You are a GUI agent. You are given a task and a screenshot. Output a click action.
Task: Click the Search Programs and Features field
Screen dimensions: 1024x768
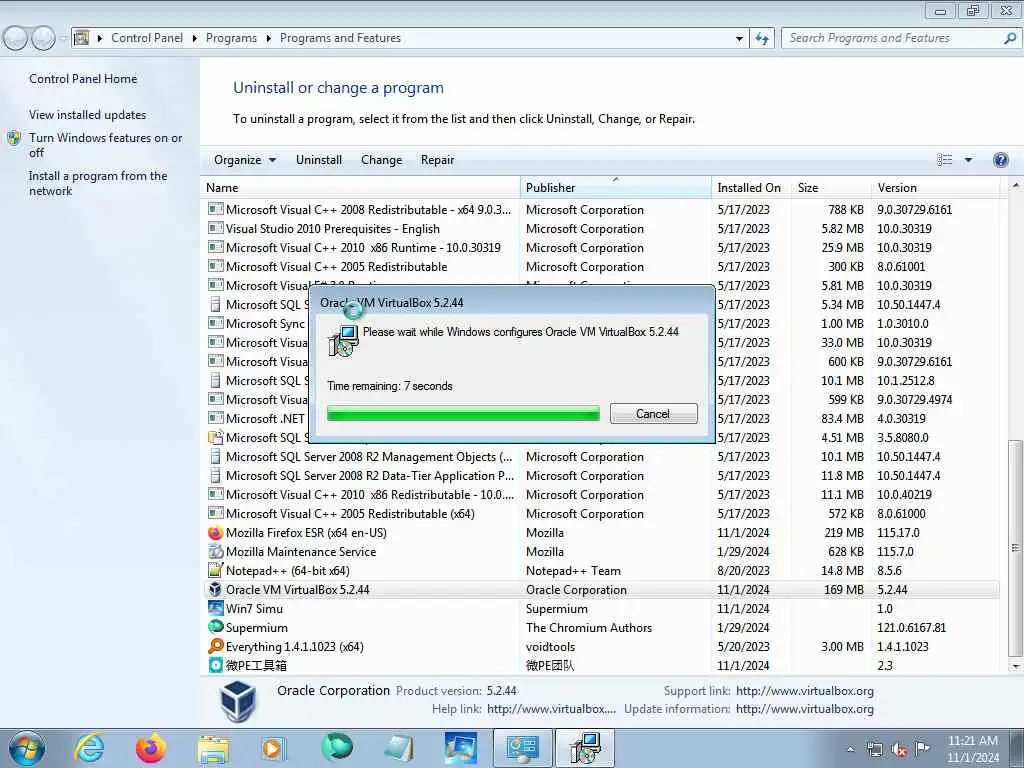[x=893, y=39]
